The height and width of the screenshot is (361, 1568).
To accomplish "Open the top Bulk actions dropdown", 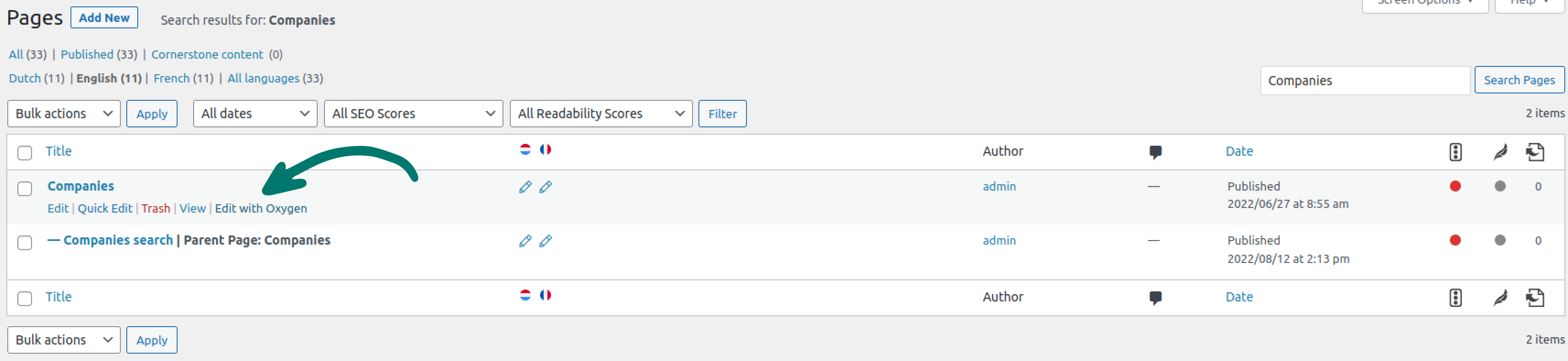I will (x=64, y=114).
